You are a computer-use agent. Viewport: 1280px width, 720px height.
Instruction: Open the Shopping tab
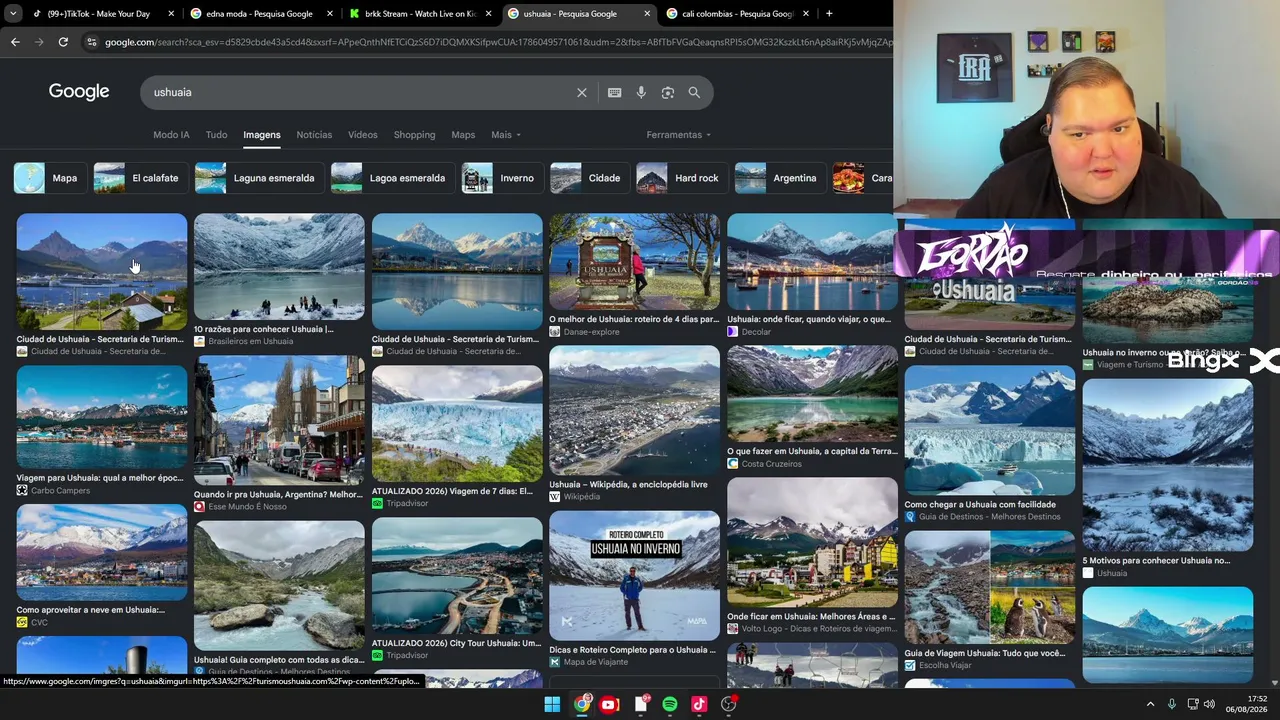tap(414, 135)
